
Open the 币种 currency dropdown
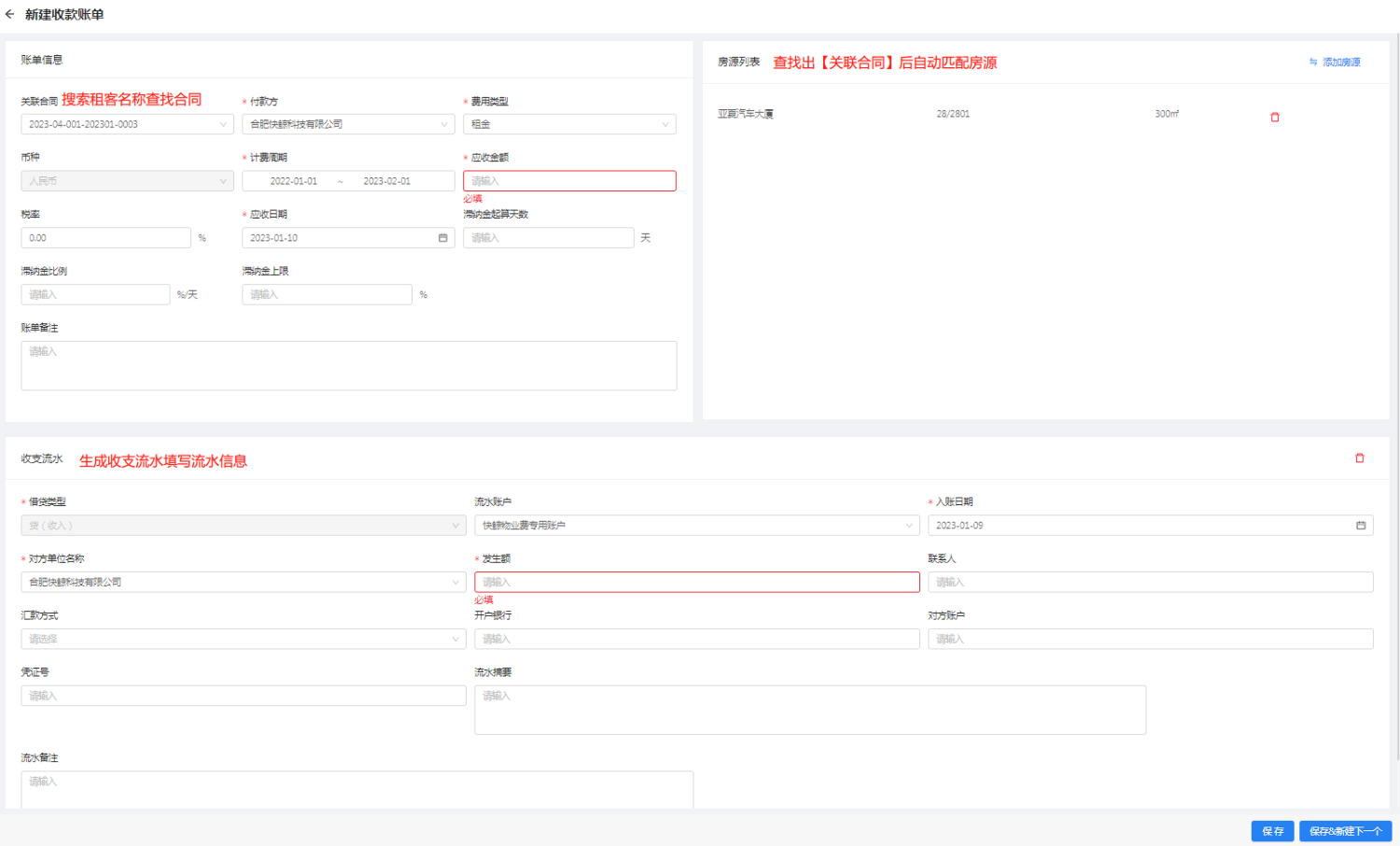click(x=127, y=181)
